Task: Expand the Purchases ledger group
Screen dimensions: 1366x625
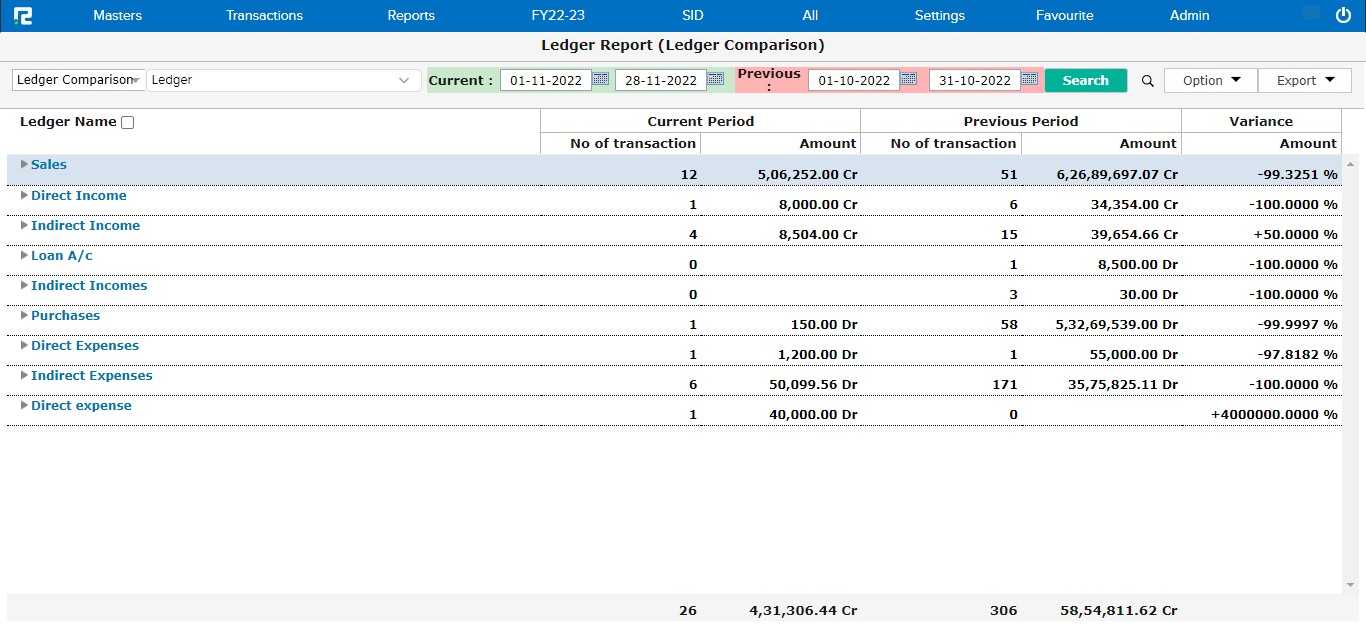Action: click(x=25, y=315)
